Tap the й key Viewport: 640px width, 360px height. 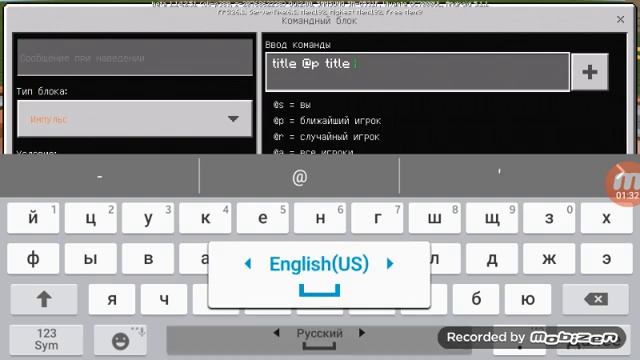(x=33, y=218)
